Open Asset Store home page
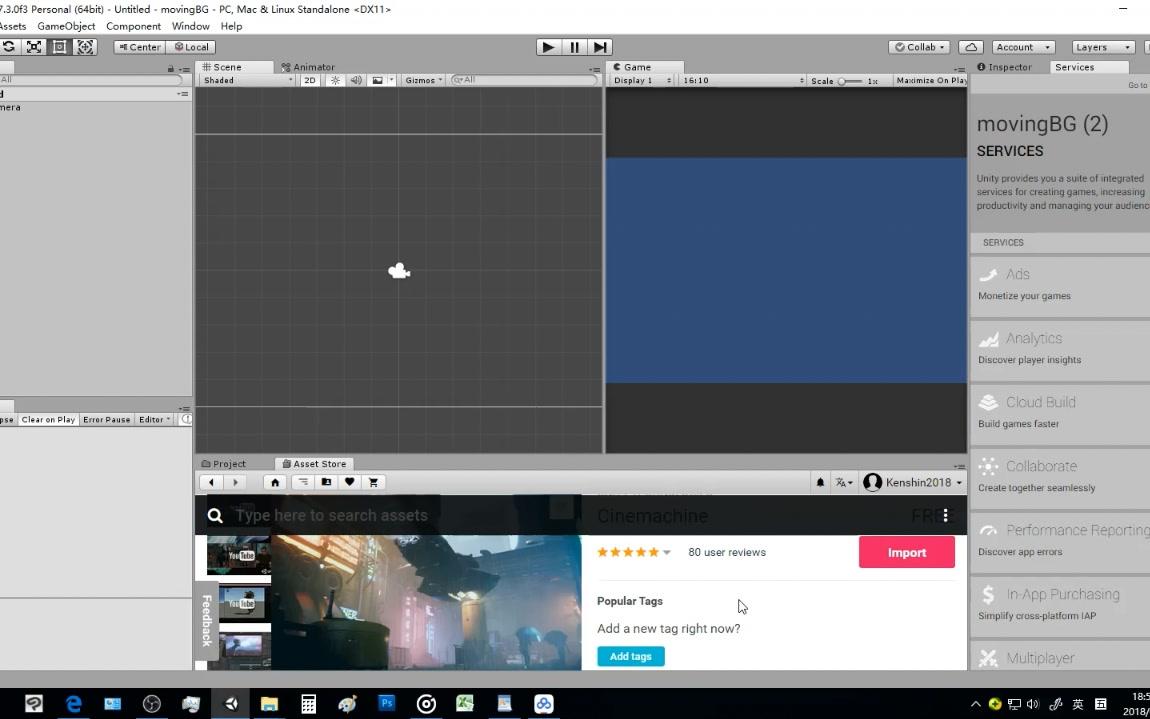Screen dimensions: 1150x719 point(274,482)
